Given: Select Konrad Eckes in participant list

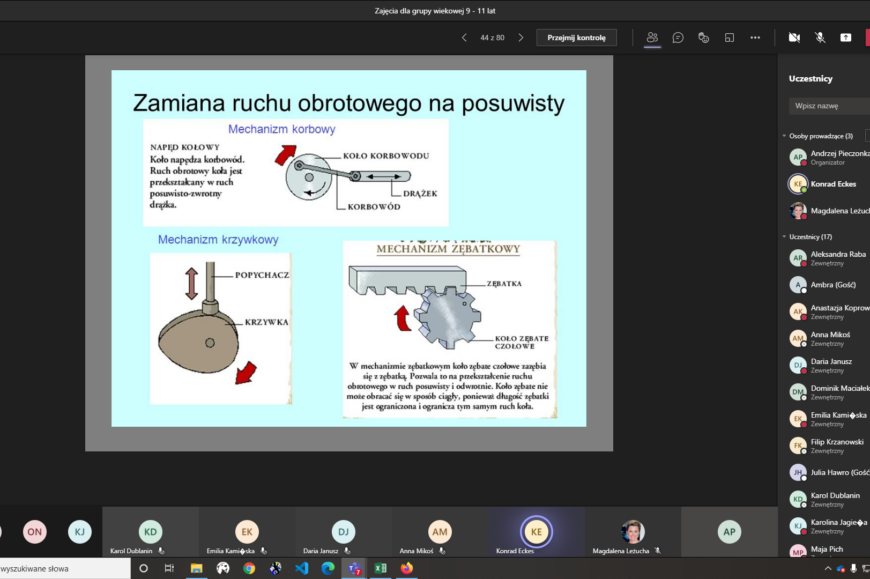Looking at the screenshot, I should click(829, 184).
